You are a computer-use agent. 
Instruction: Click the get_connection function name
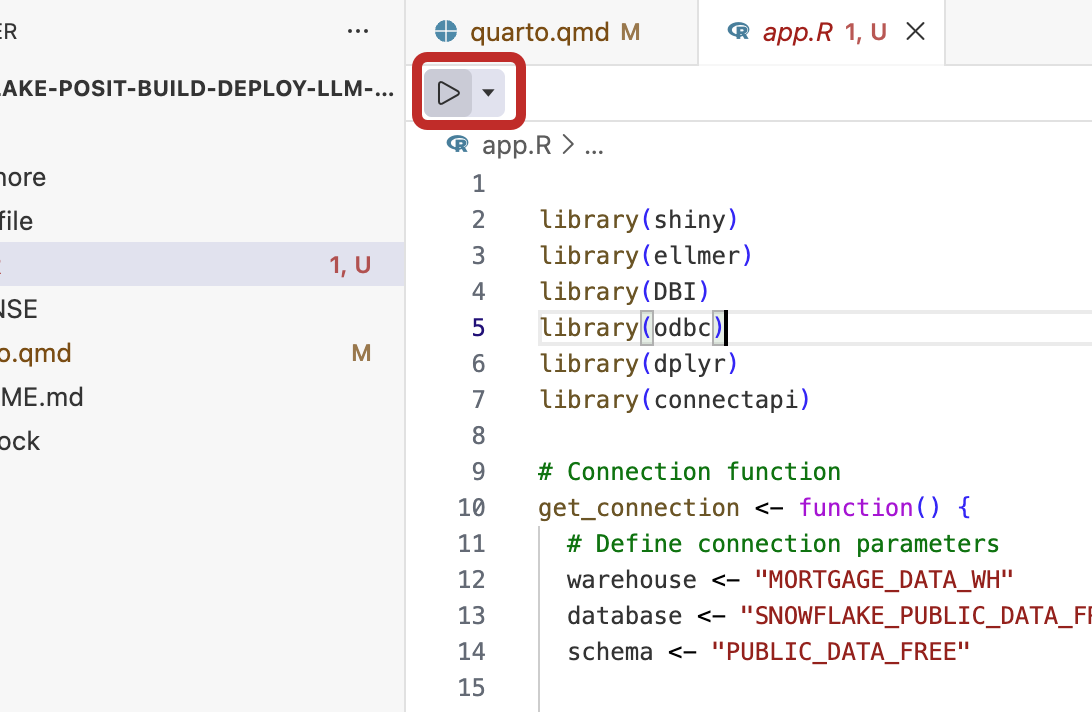tap(638, 507)
